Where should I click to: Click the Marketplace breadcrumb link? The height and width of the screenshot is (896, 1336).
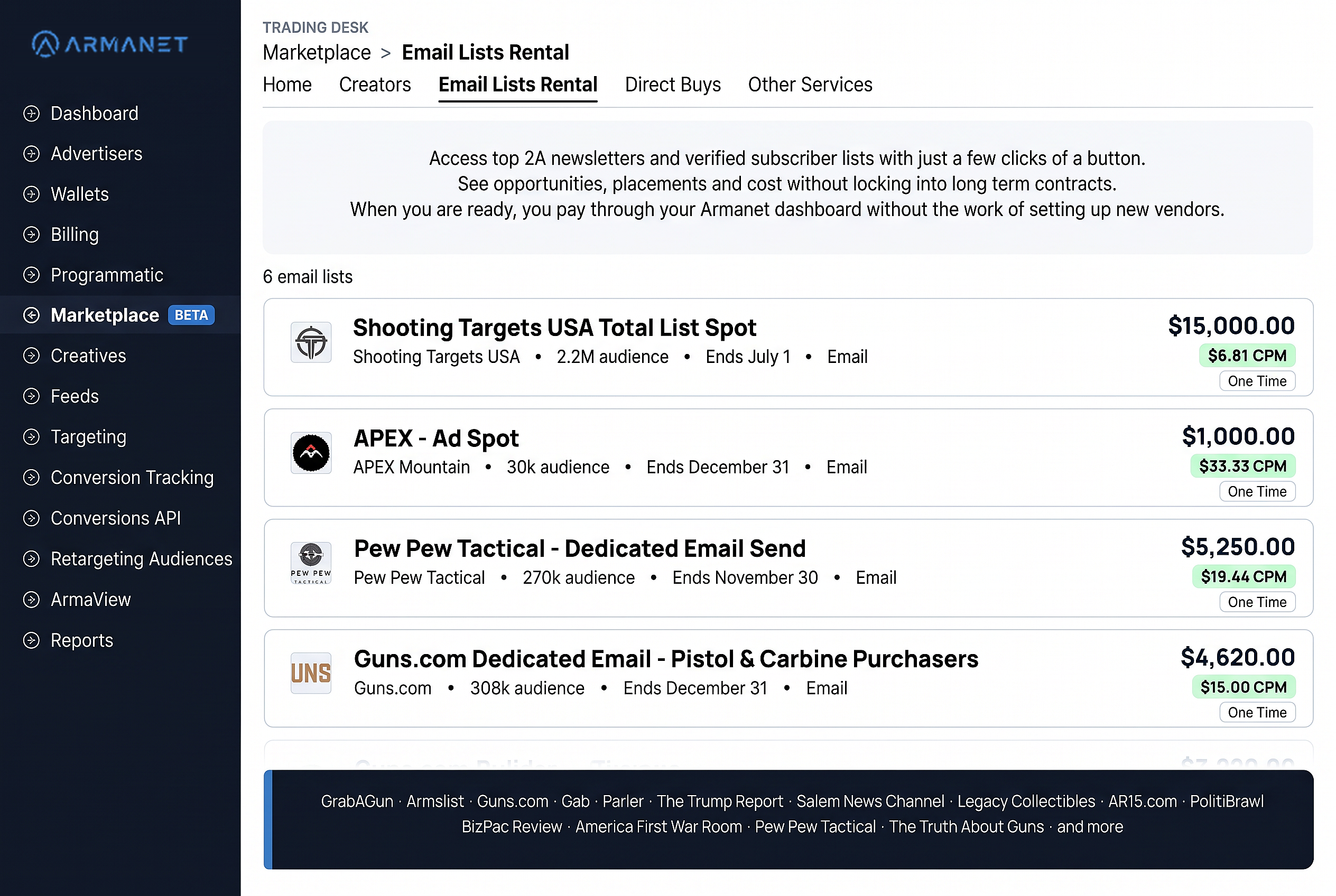click(x=317, y=53)
